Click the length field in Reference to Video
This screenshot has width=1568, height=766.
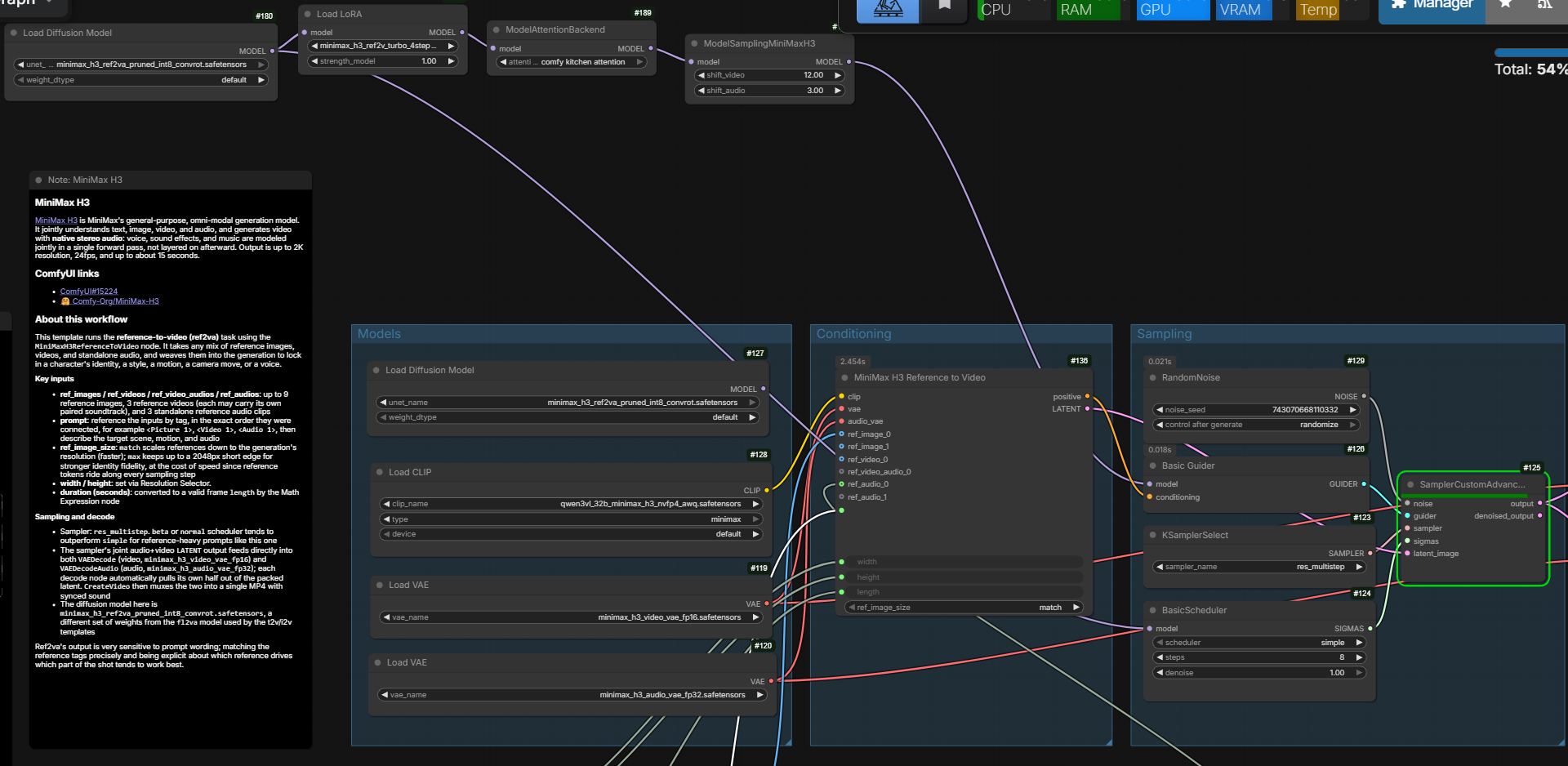click(965, 592)
